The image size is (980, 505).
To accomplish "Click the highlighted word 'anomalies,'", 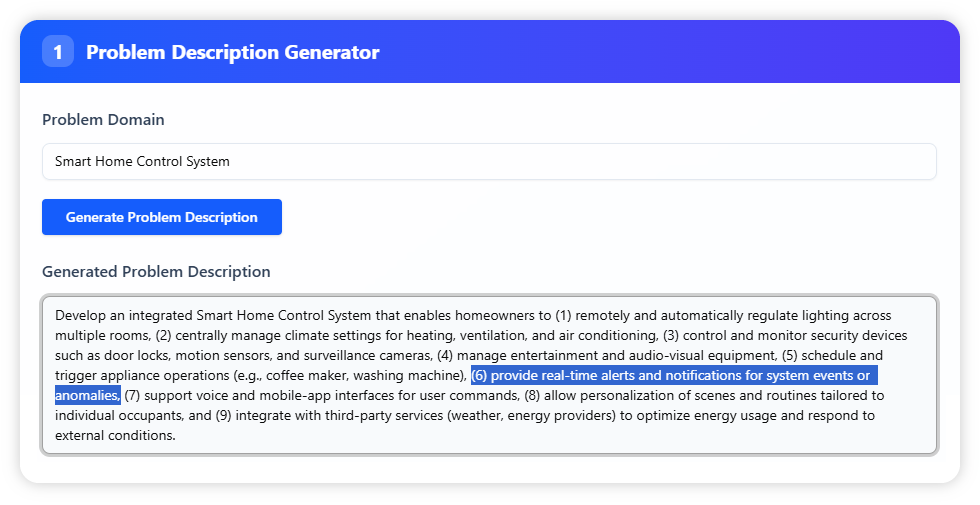I will (87, 395).
